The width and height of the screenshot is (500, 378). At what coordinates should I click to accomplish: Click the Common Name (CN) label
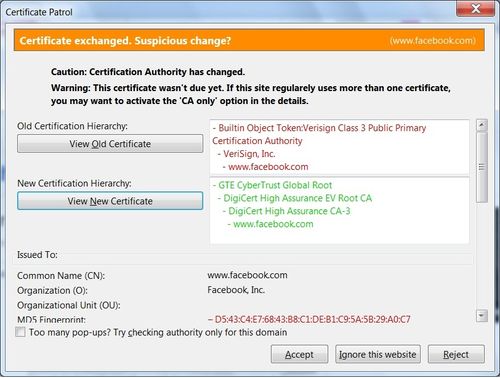tap(61, 276)
